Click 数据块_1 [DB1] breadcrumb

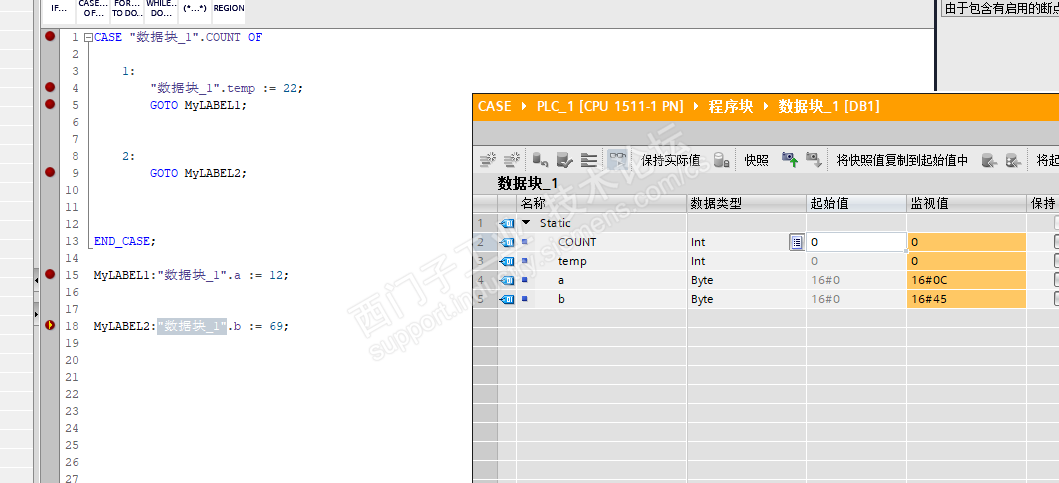[x=829, y=106]
